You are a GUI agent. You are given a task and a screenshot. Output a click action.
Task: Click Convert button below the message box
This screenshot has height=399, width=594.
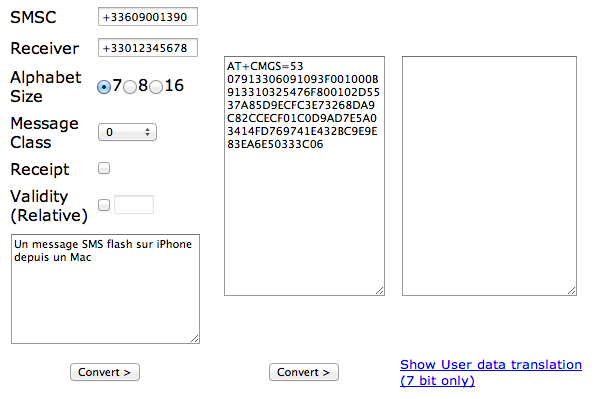click(105, 372)
